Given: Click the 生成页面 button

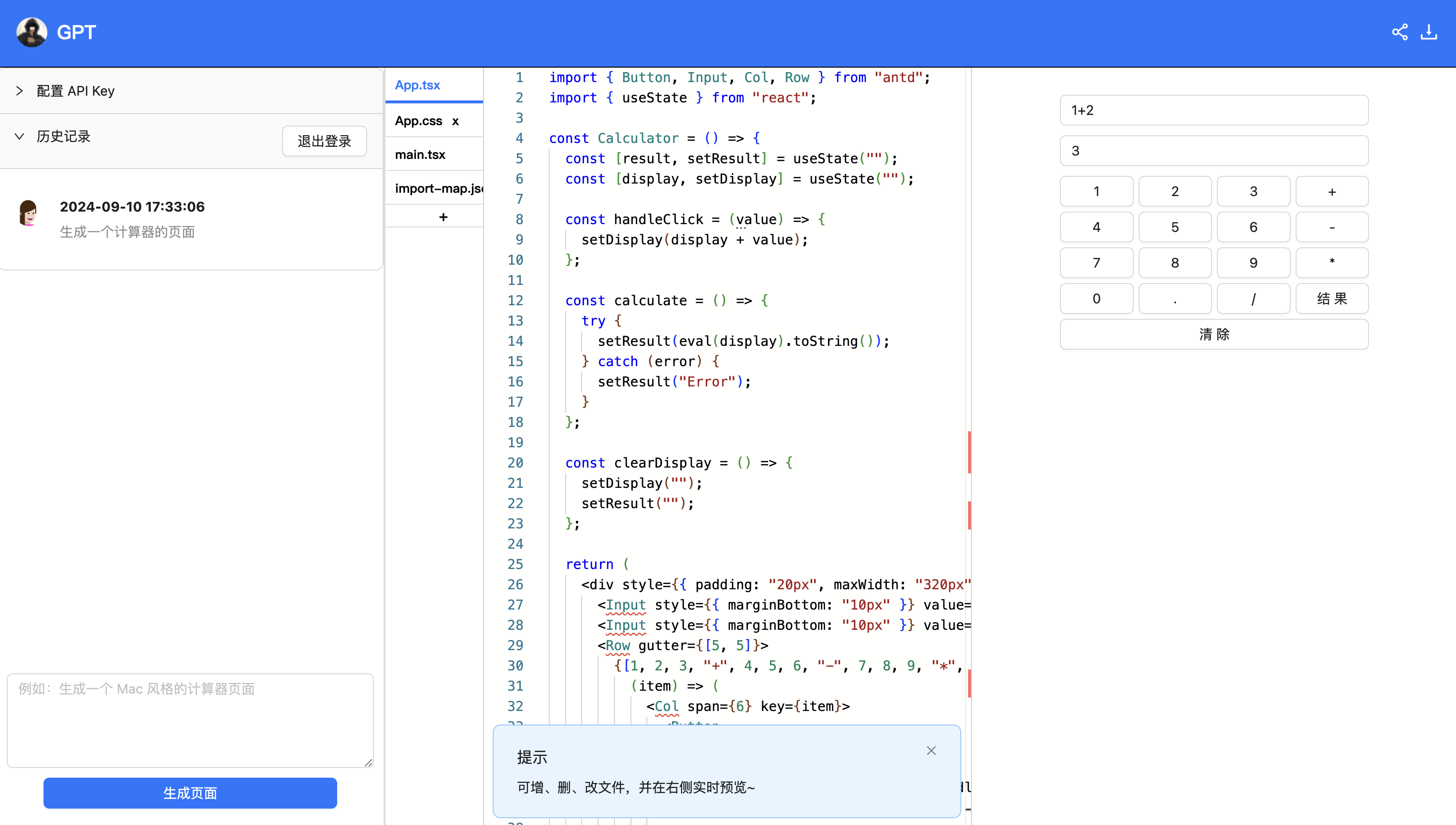Looking at the screenshot, I should pos(189,793).
